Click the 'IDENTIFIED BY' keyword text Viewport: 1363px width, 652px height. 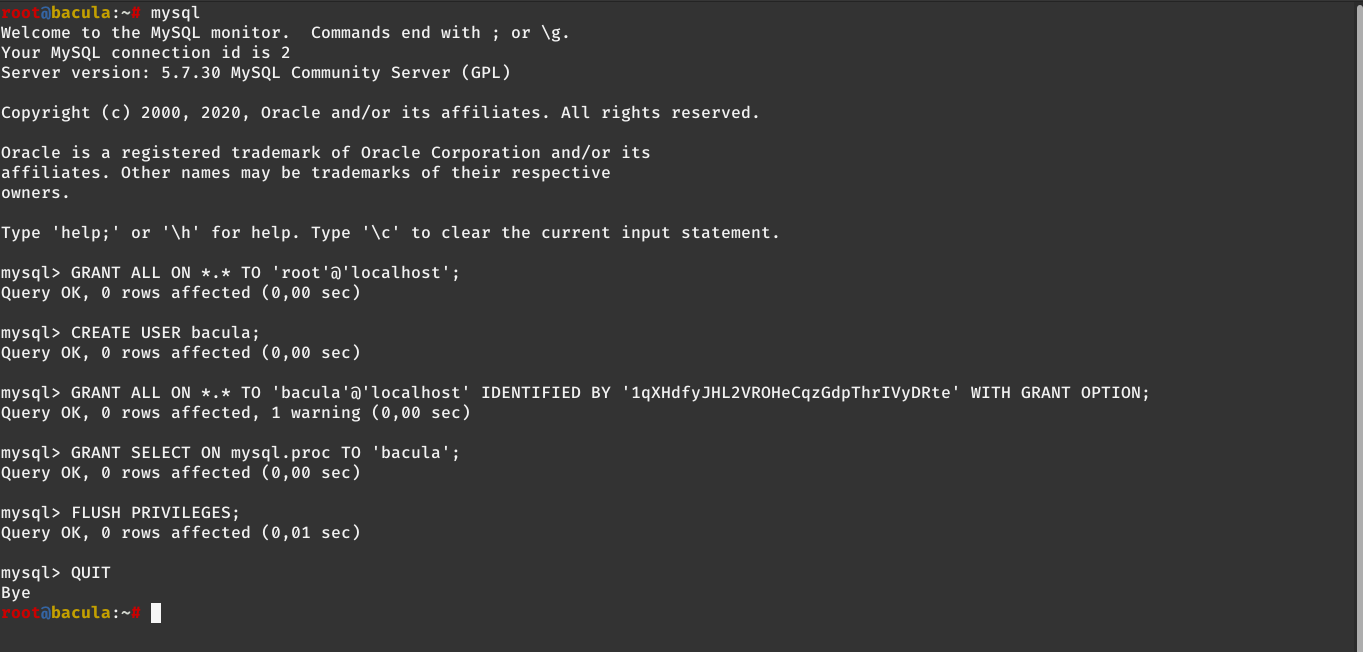coord(546,393)
